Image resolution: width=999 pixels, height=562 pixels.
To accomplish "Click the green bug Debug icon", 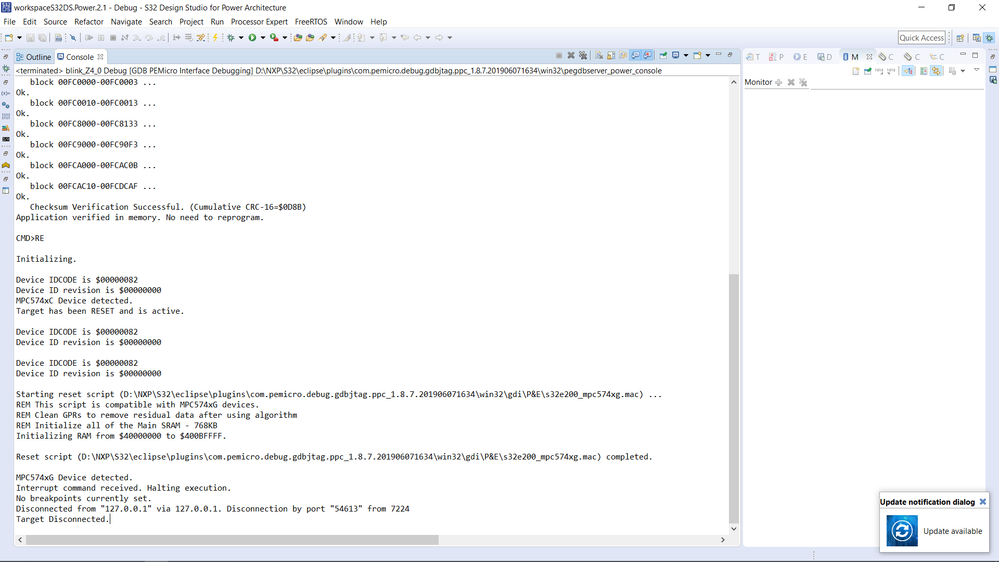I will coord(231,38).
